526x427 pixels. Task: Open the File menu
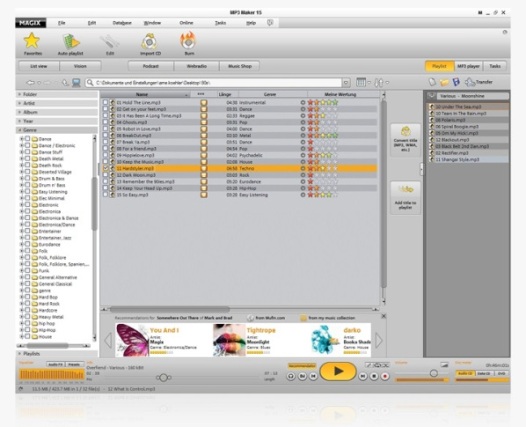61,23
